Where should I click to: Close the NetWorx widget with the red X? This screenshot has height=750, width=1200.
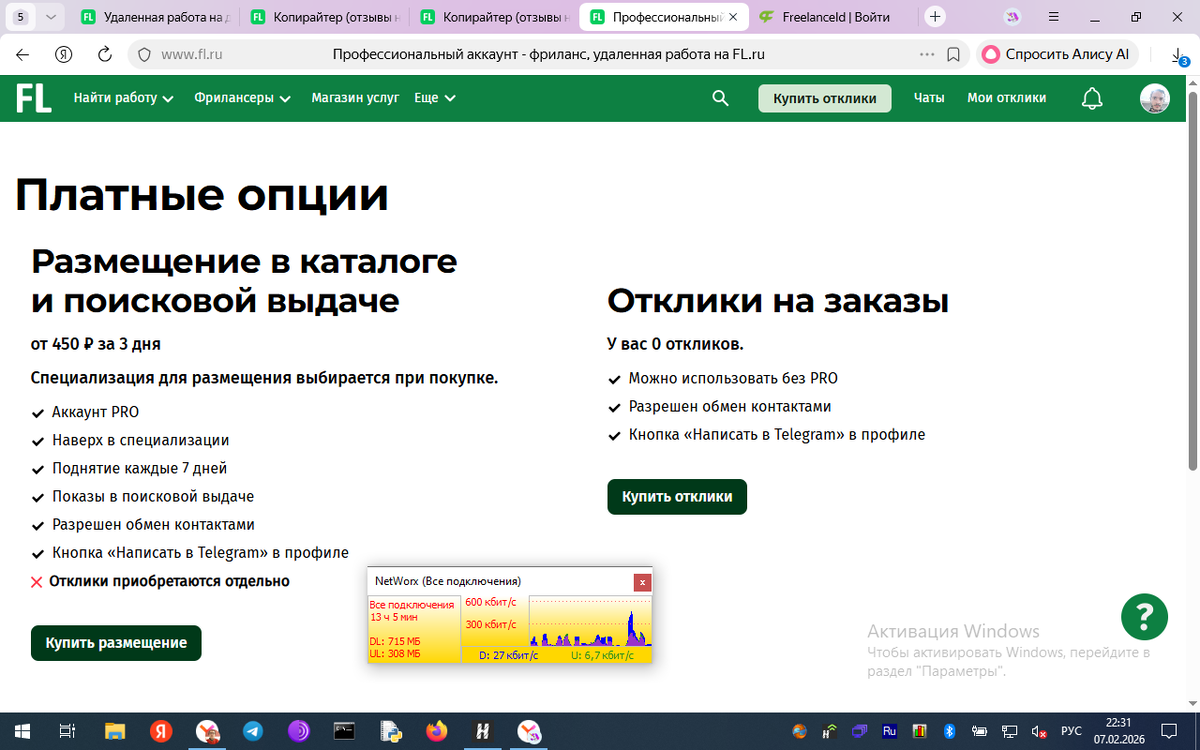[643, 581]
